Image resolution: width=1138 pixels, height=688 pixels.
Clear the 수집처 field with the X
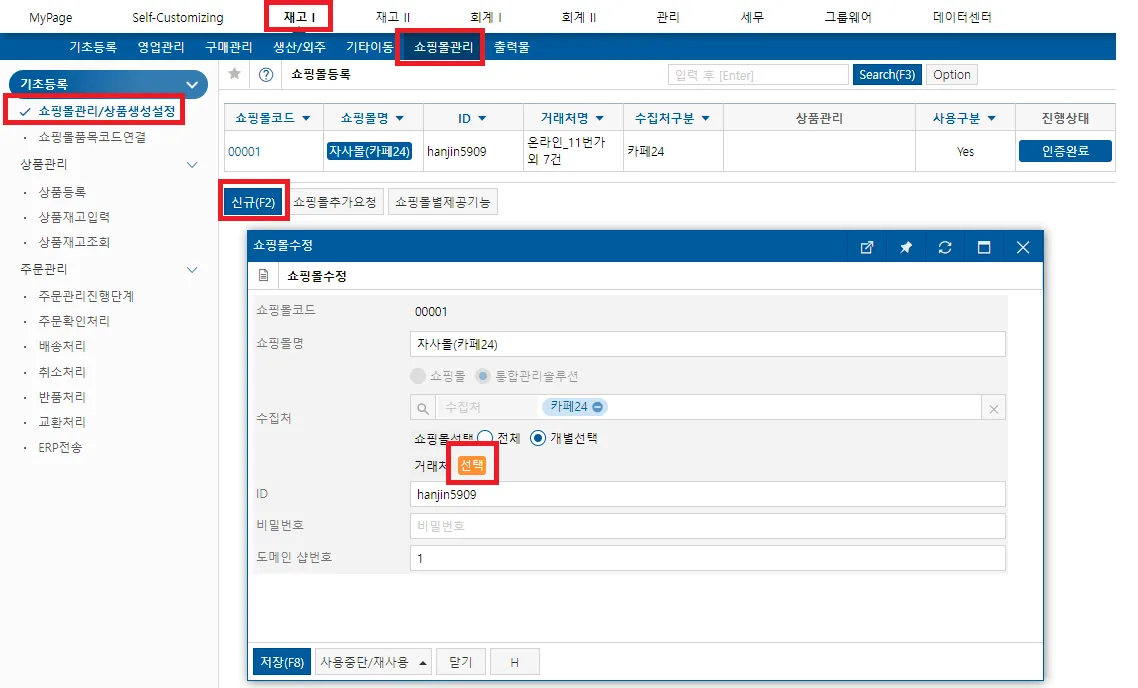coord(994,409)
